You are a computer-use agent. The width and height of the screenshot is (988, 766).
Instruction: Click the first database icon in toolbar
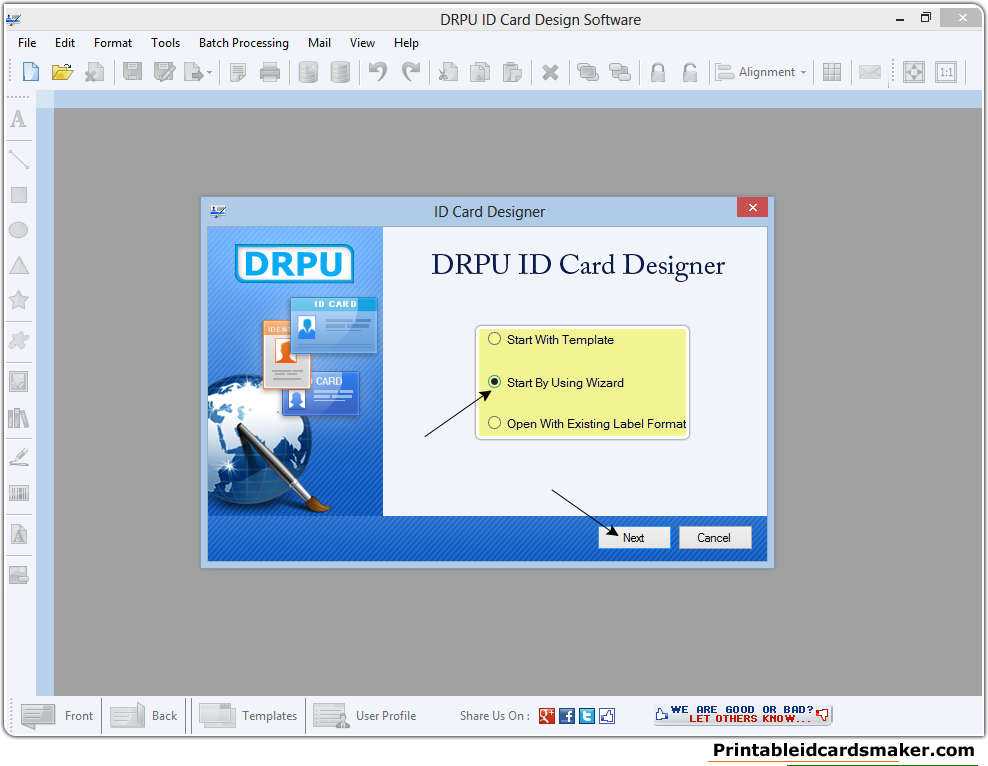click(308, 72)
